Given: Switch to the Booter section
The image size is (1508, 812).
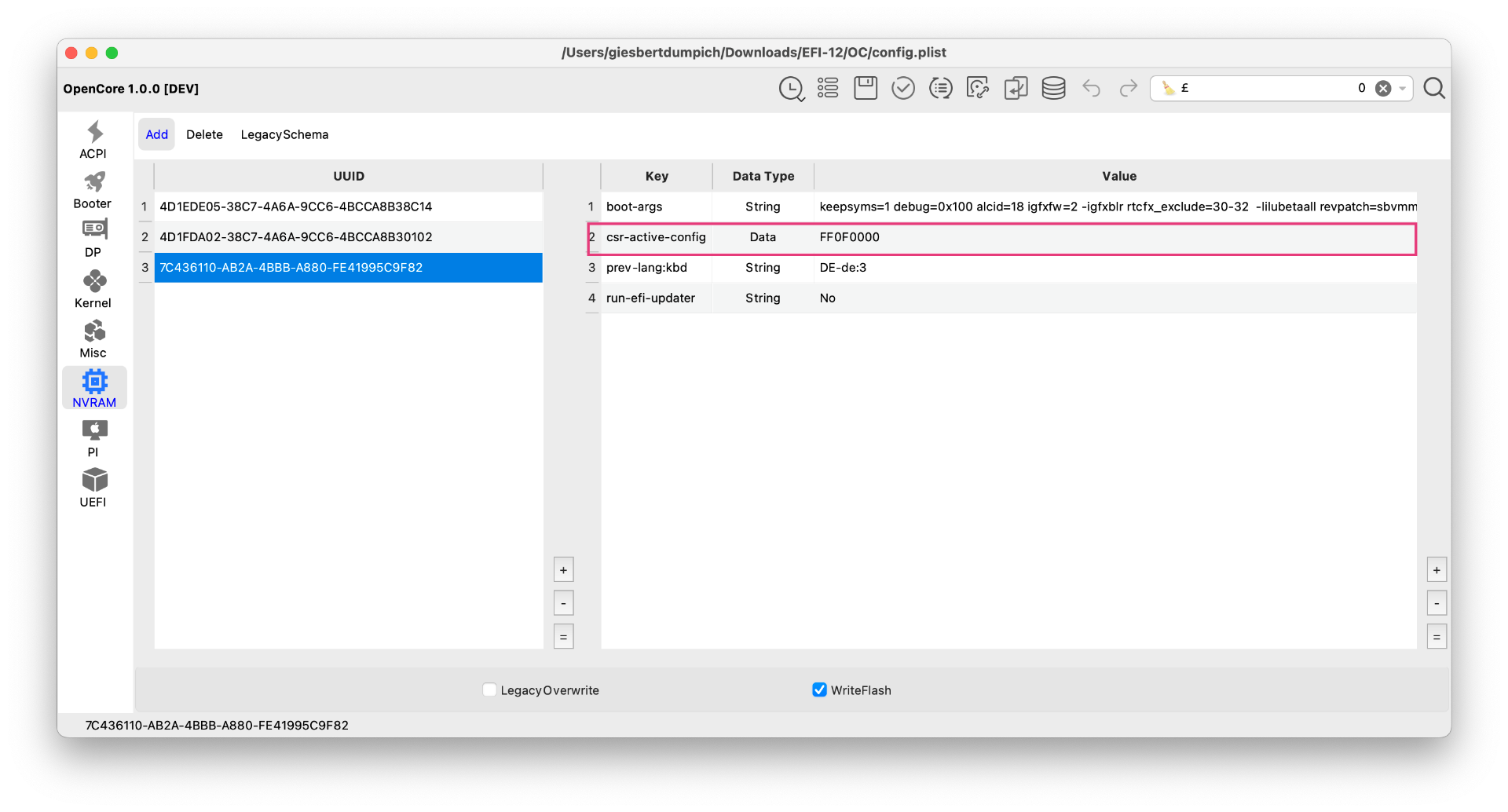Looking at the screenshot, I should pyautogui.click(x=93, y=190).
